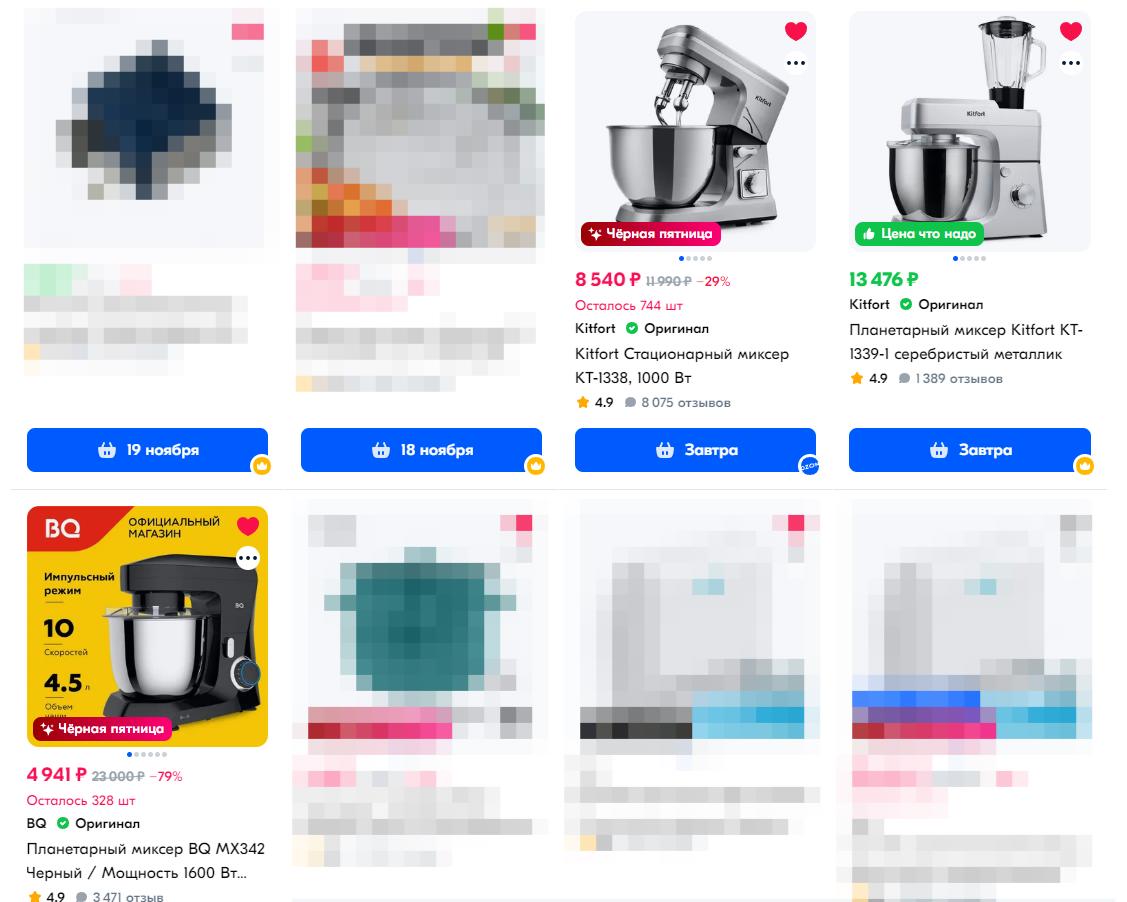Unfavorite the BQ MX342 mixer heart

248,526
